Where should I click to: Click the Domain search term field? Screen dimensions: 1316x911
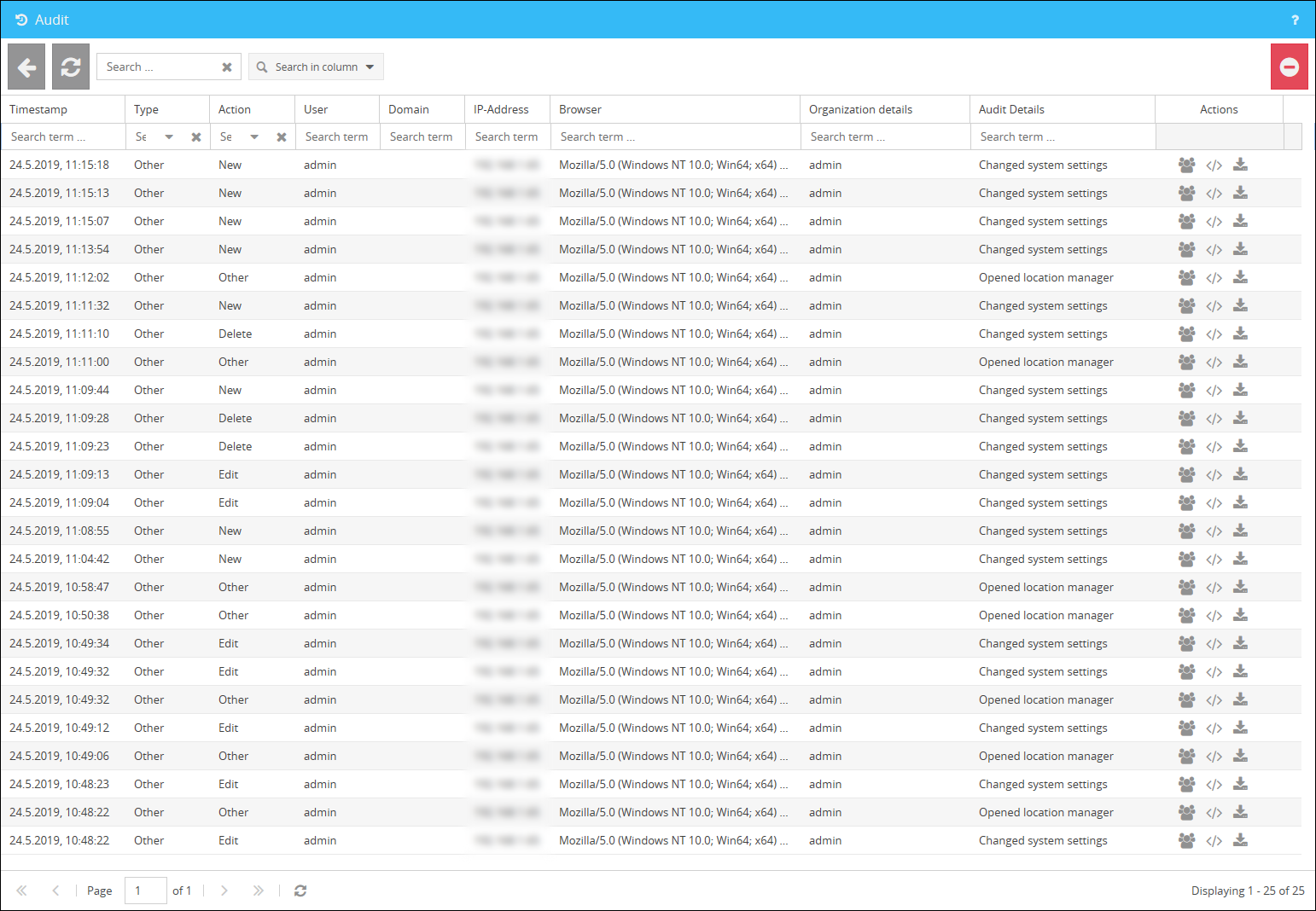point(422,136)
